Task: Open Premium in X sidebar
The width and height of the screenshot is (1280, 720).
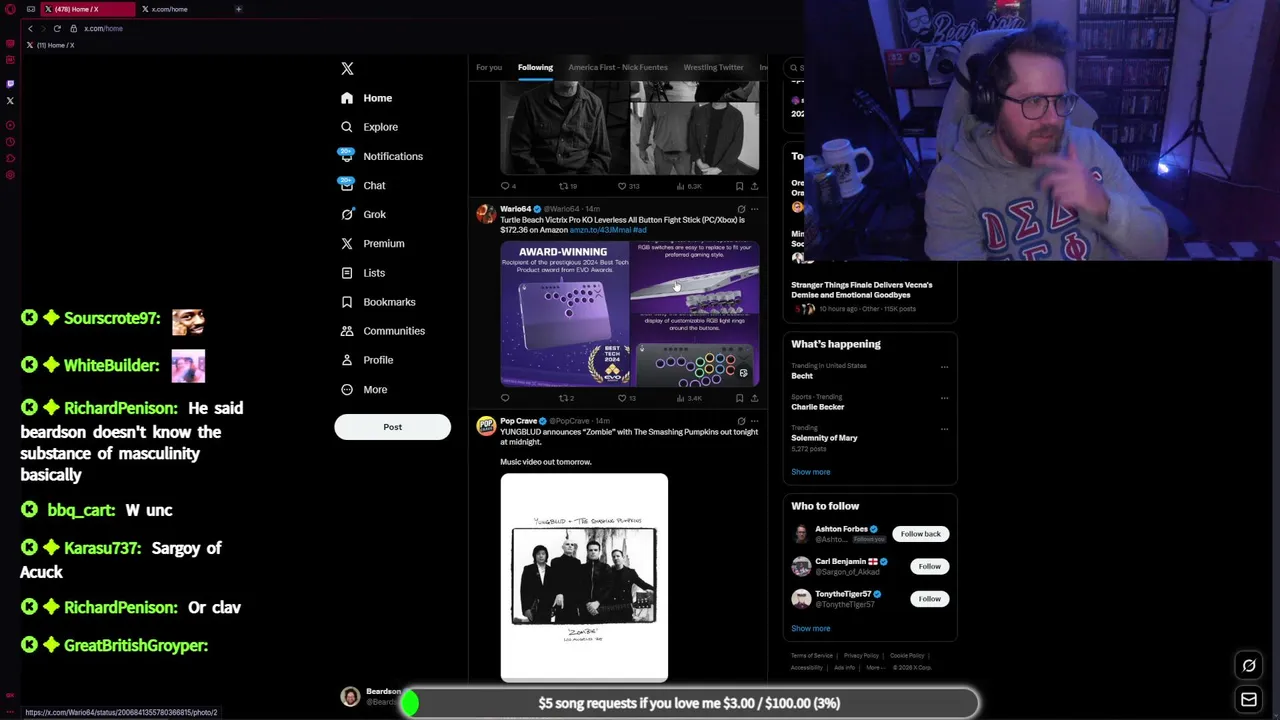Action: coord(372,243)
